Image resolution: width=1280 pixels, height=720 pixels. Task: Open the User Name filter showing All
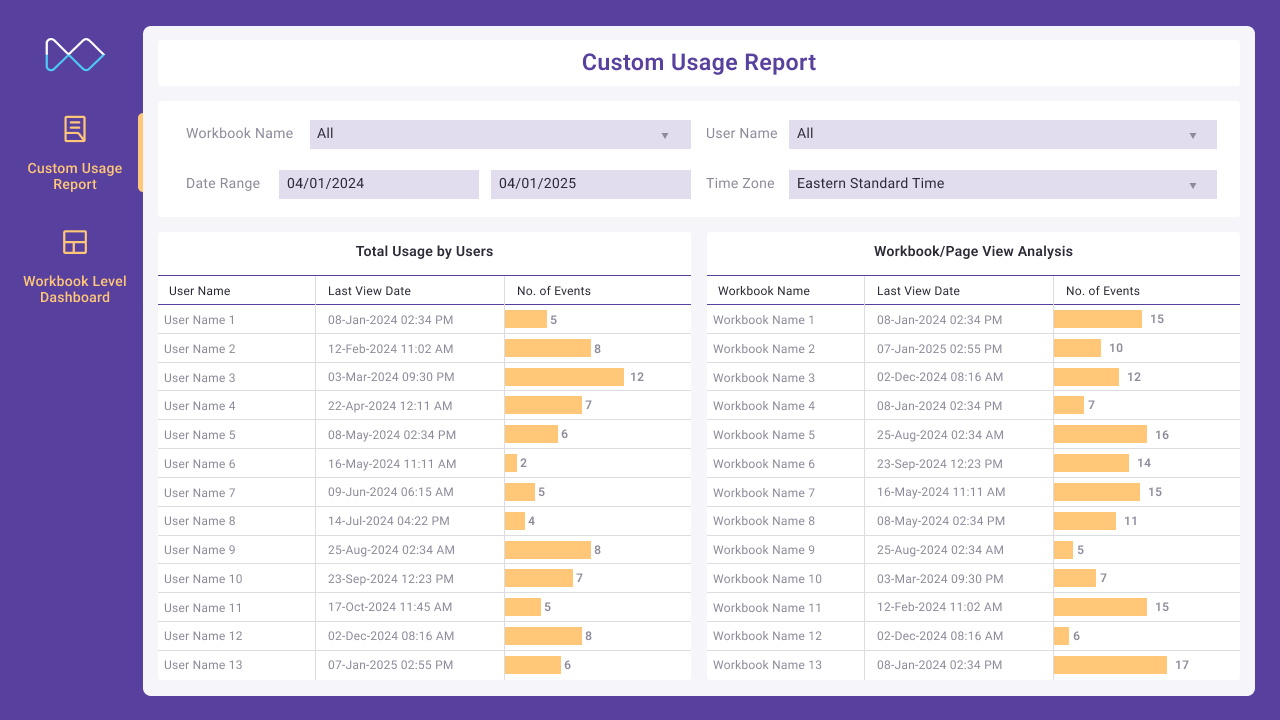pyautogui.click(x=1002, y=134)
